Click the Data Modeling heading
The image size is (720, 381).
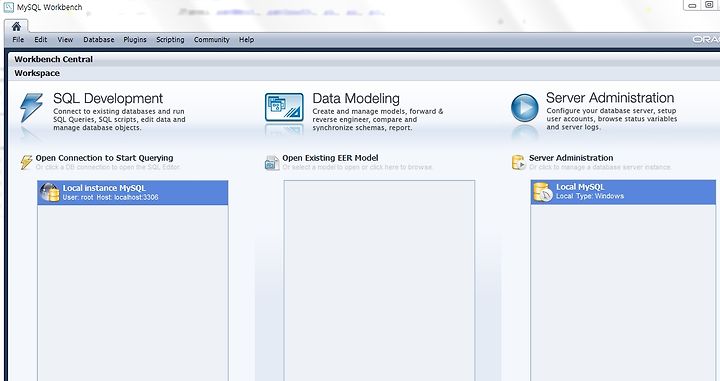tap(356, 98)
